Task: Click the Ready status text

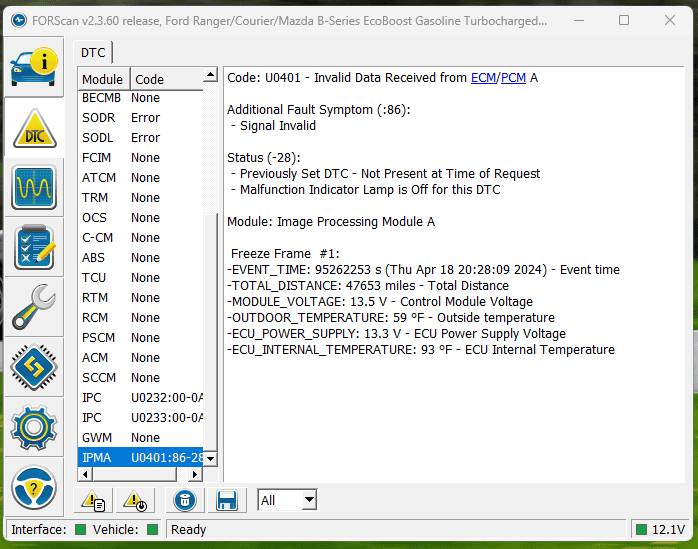Action: point(188,529)
